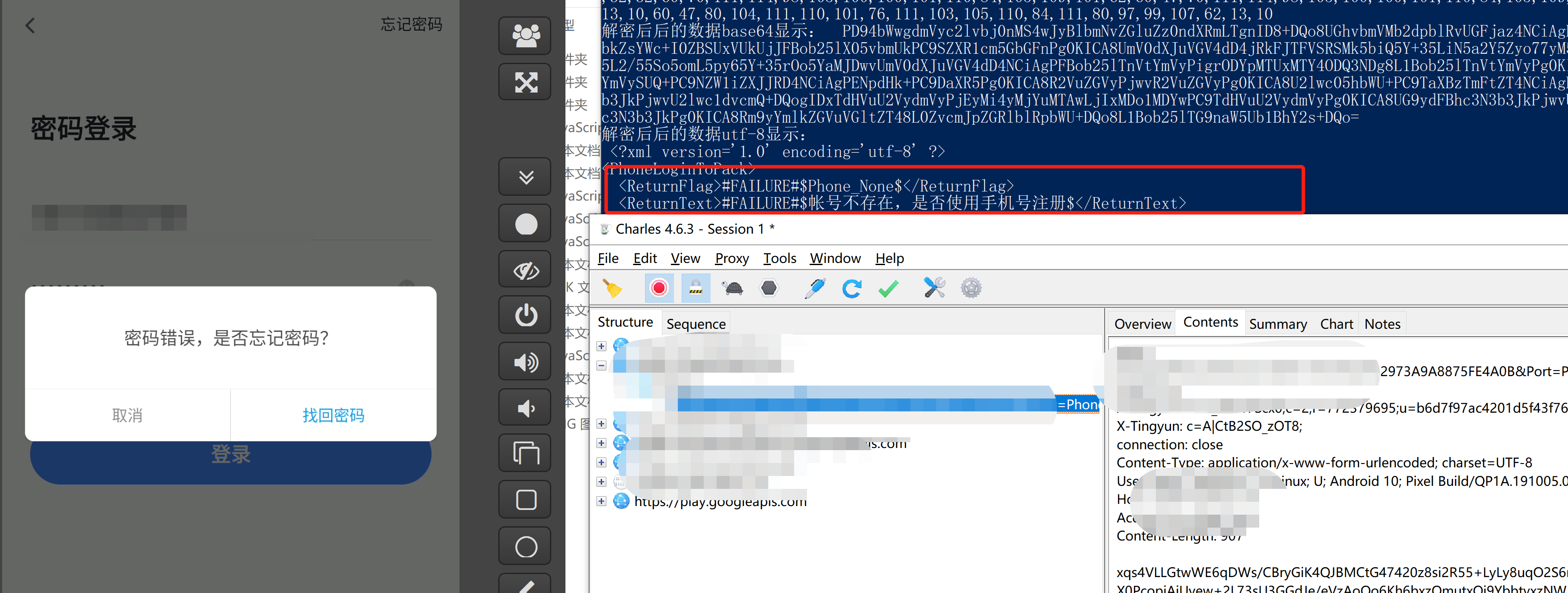Open the View menu in Charles
The width and height of the screenshot is (1568, 593).
click(686, 258)
